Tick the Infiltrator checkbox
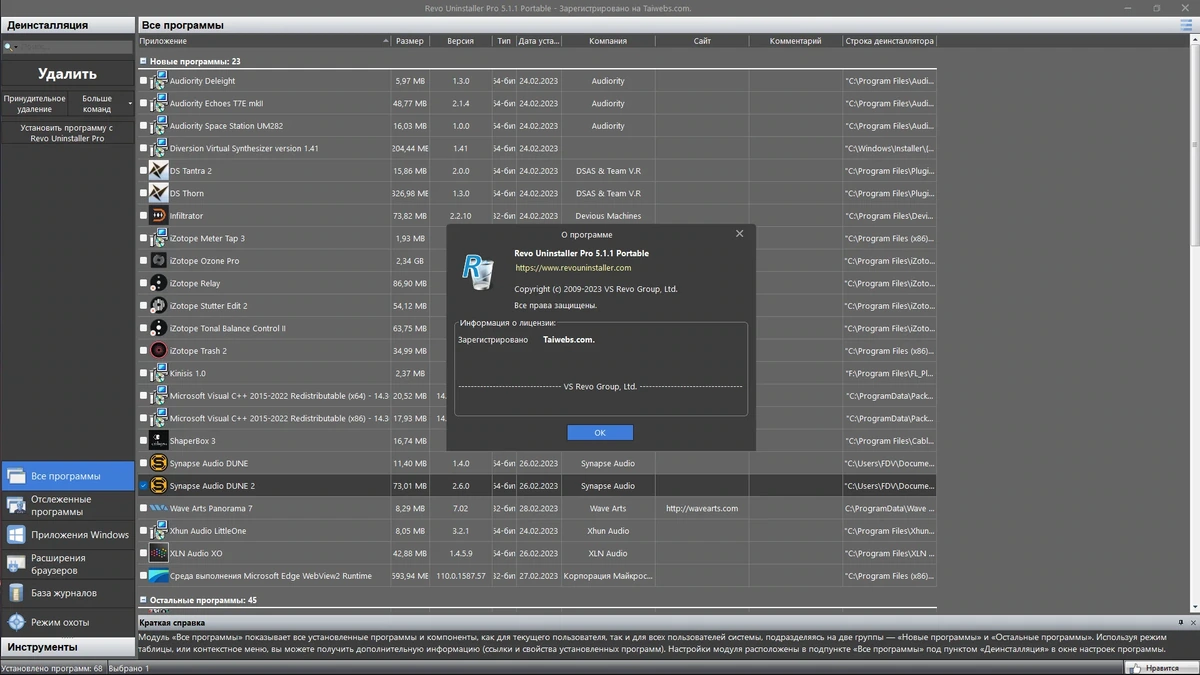The image size is (1200, 675). [x=143, y=216]
